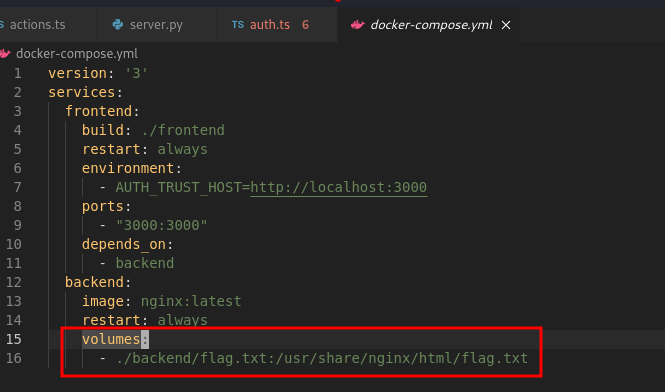665x392 pixels.
Task: Click the nginx:latest image value
Action: tap(191, 301)
